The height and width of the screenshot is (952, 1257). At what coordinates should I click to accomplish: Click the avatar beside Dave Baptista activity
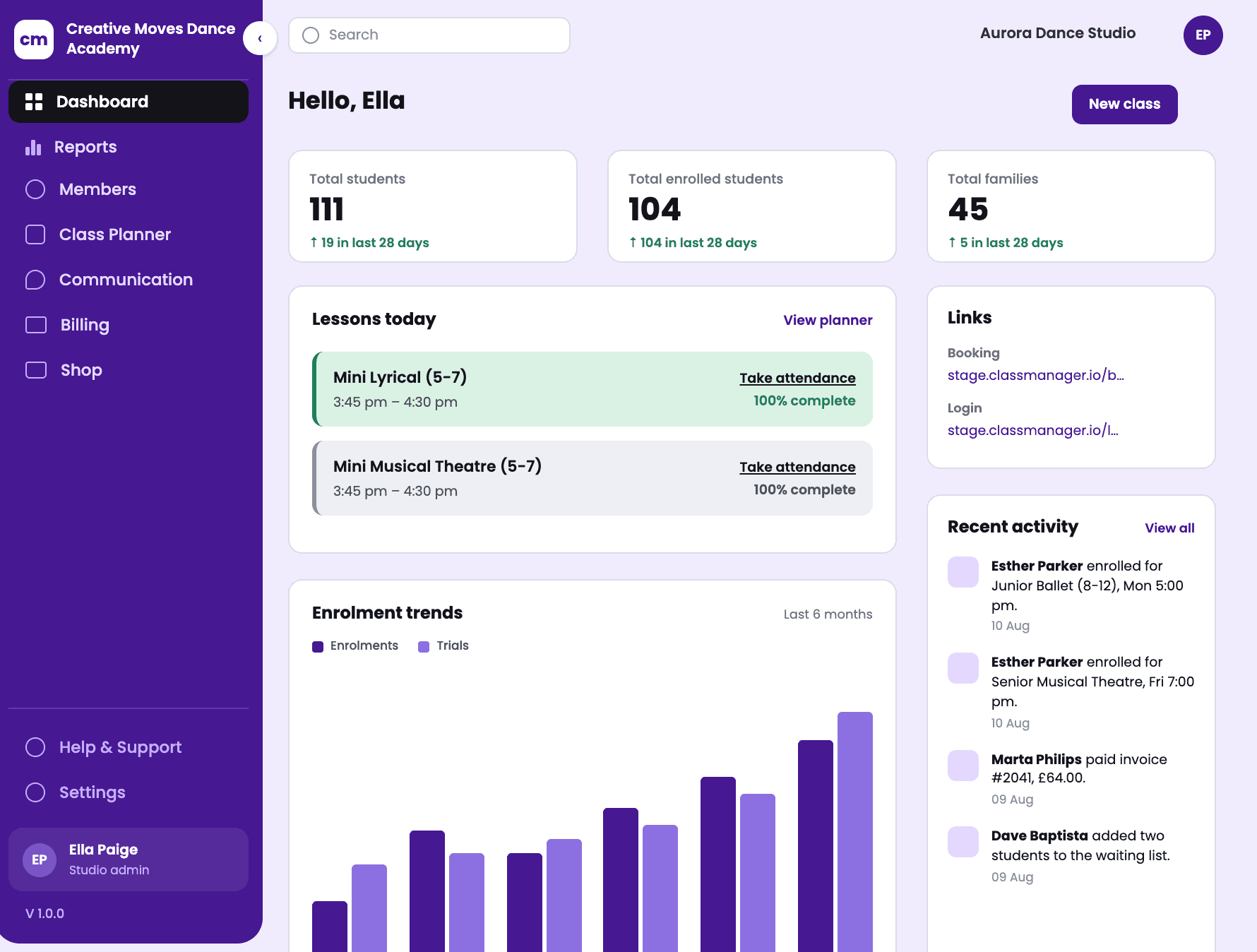(x=963, y=842)
